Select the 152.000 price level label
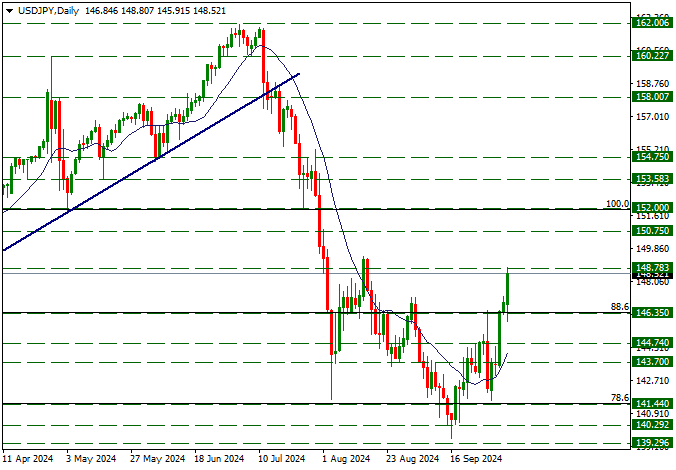This screenshot has width=676, height=470. pos(652,208)
